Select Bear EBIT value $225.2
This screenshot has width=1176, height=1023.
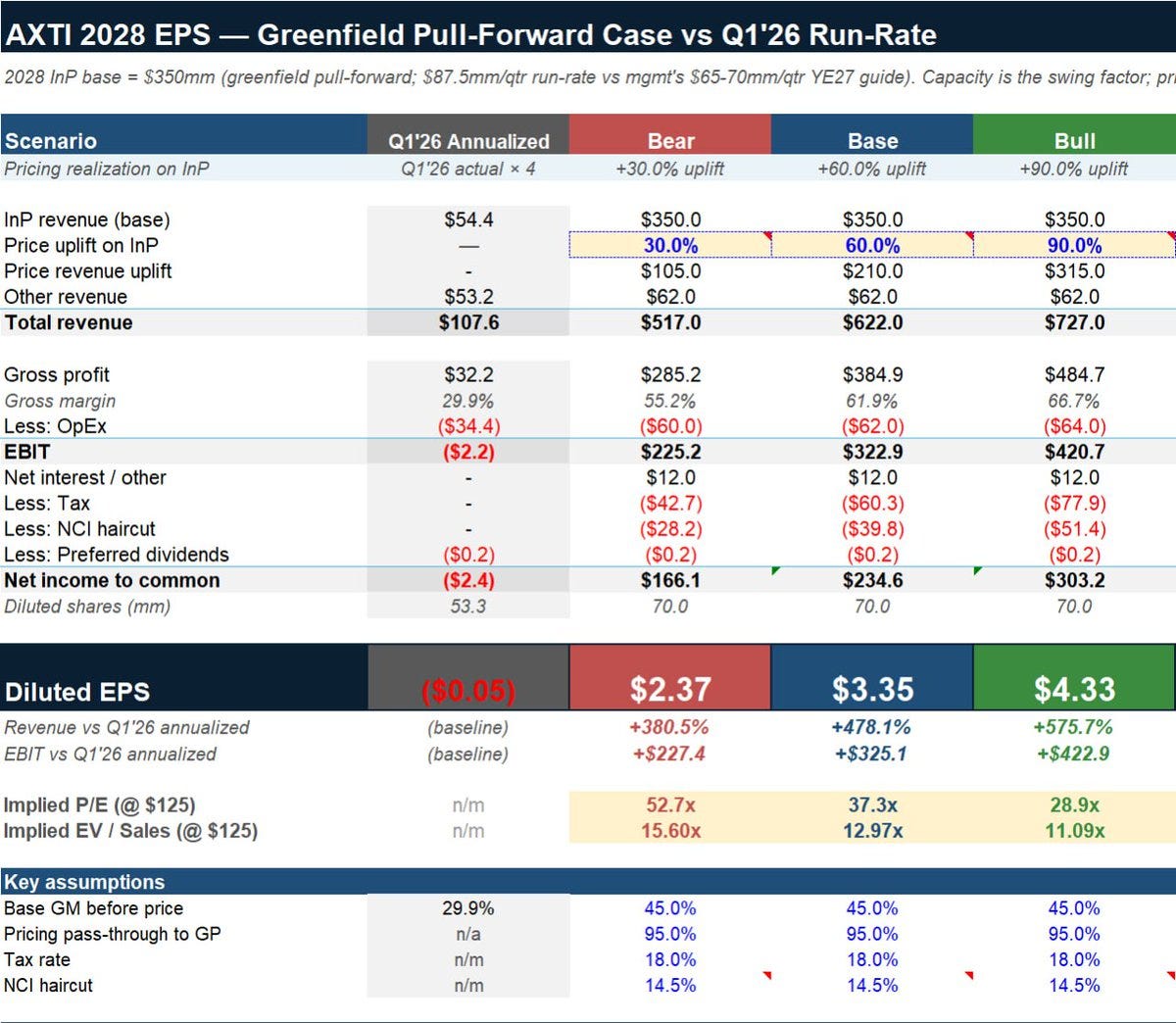point(670,452)
